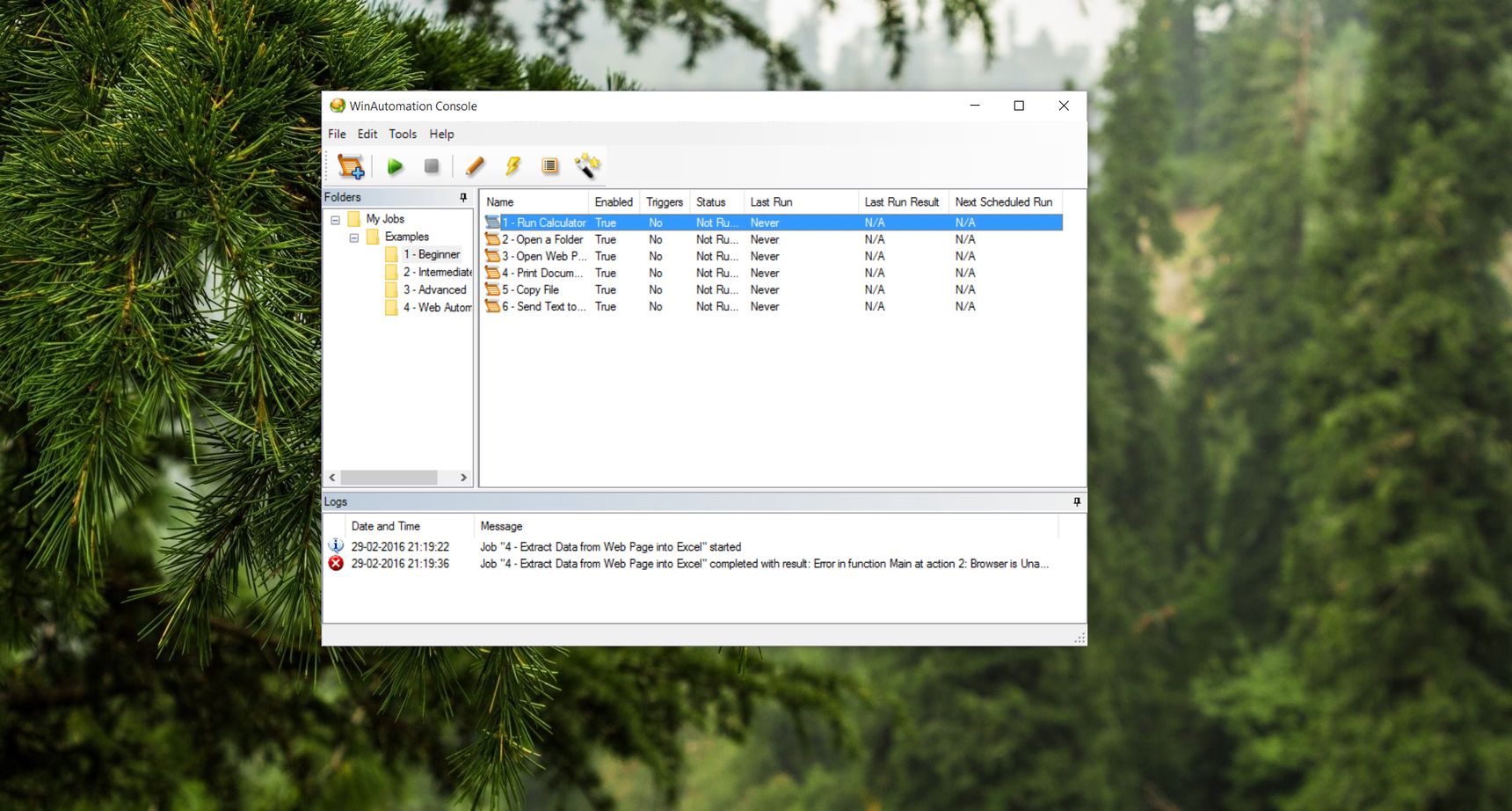Click the job icon beside 2 - Open a Folder
The image size is (1512, 811).
[x=492, y=239]
